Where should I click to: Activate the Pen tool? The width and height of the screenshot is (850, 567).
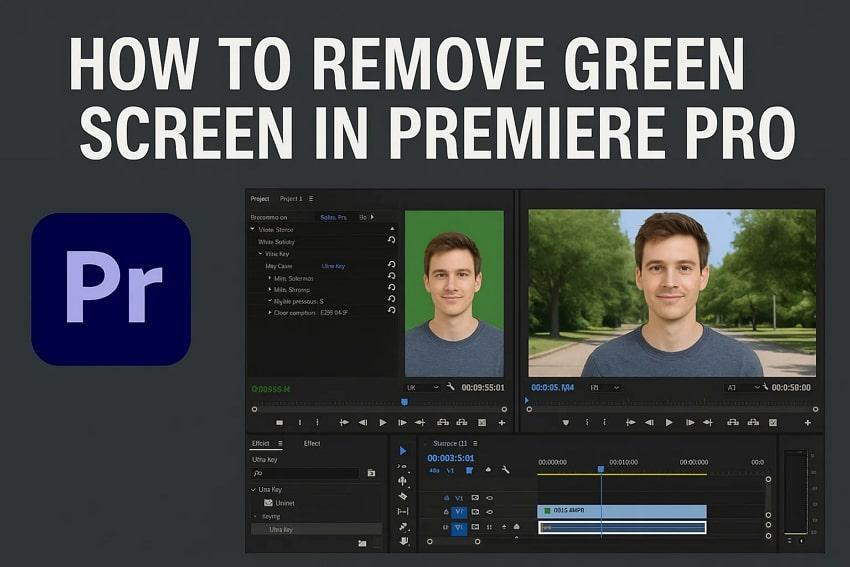pyautogui.click(x=403, y=526)
